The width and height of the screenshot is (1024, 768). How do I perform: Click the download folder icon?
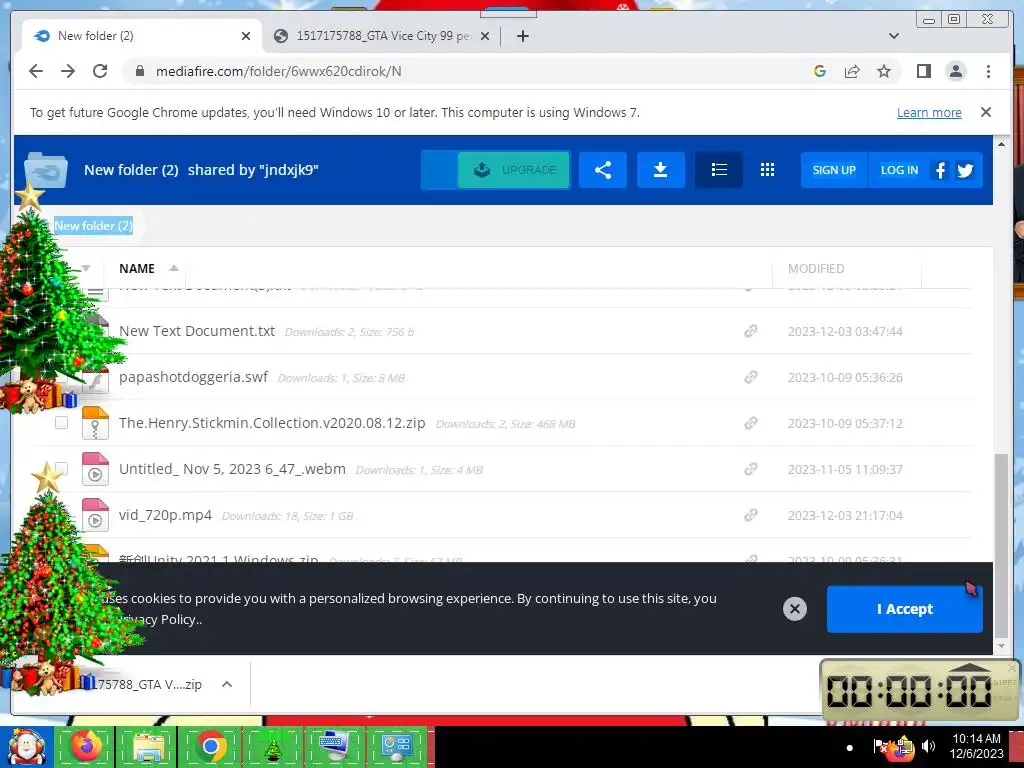click(660, 170)
